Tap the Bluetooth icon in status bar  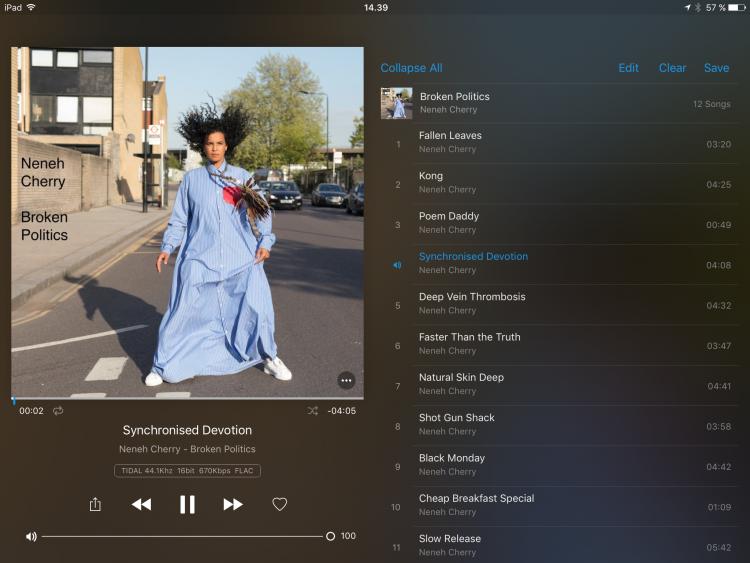[698, 8]
